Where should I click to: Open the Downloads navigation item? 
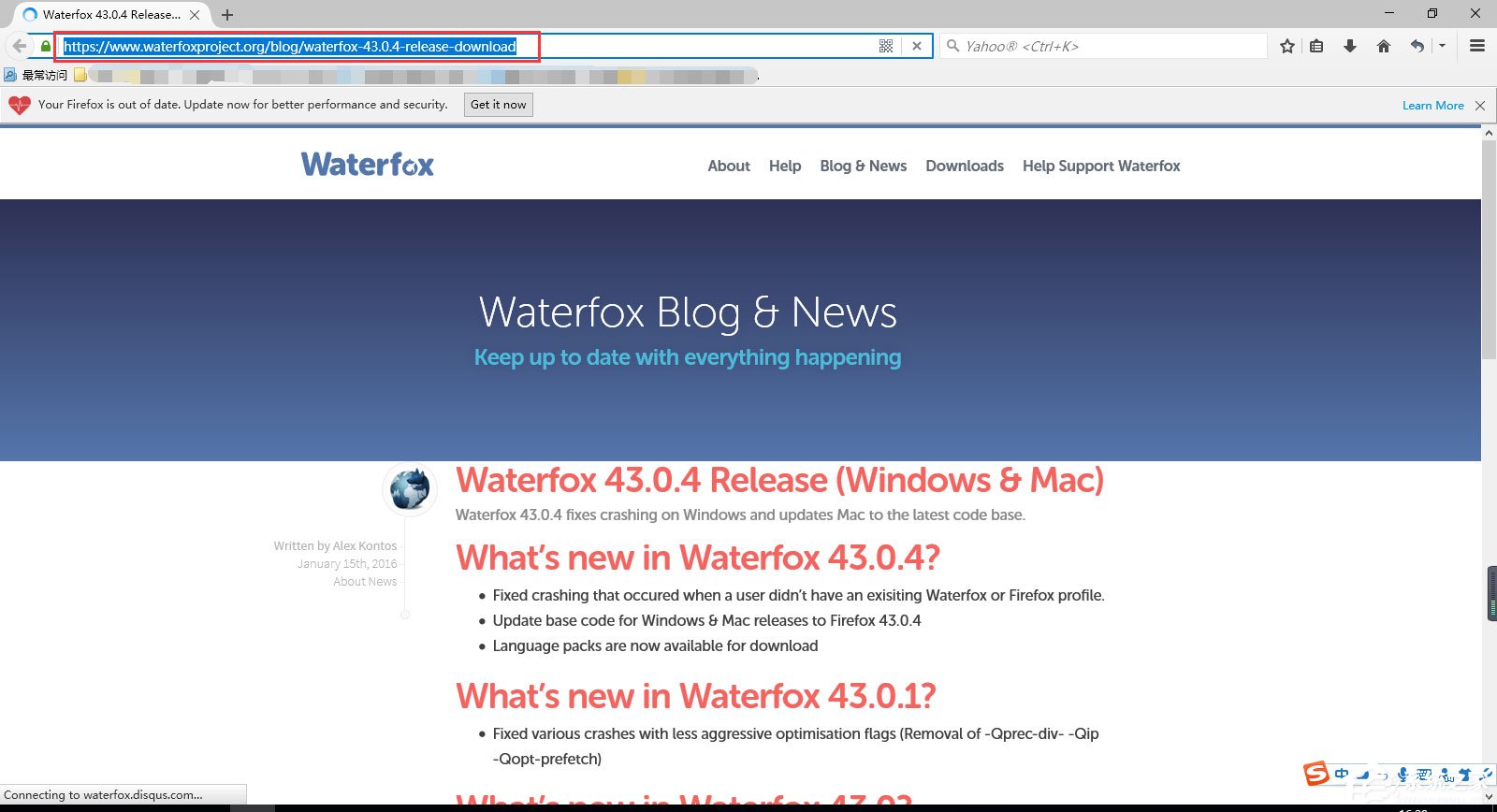click(x=964, y=166)
